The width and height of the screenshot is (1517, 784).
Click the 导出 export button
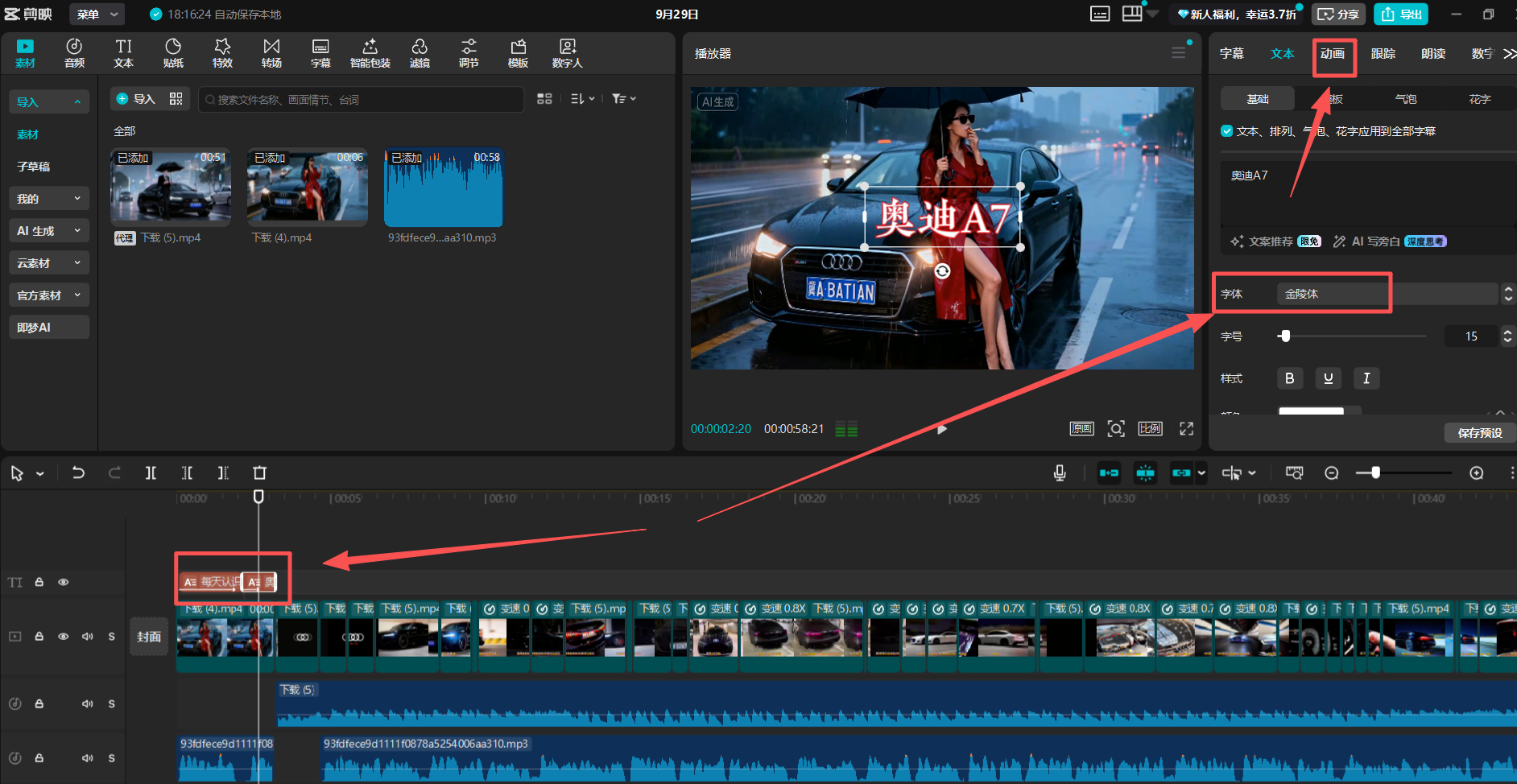[1402, 14]
